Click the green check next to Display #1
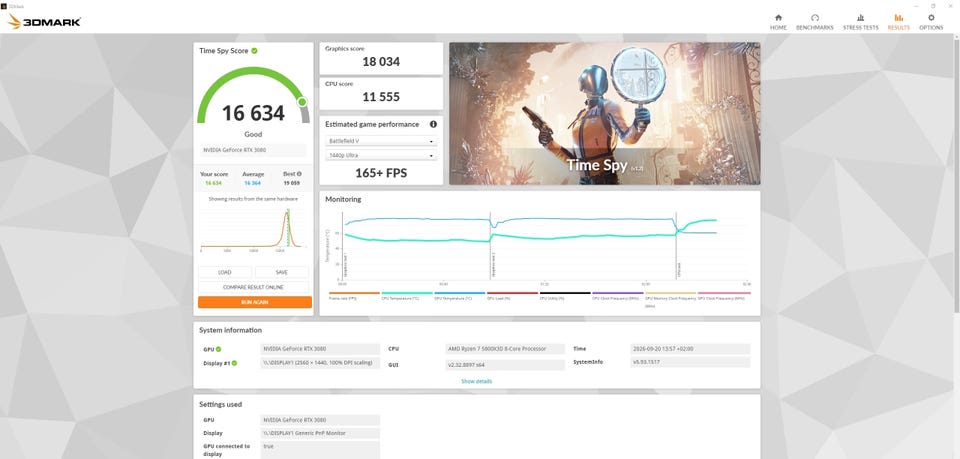This screenshot has width=960, height=459. (x=234, y=363)
